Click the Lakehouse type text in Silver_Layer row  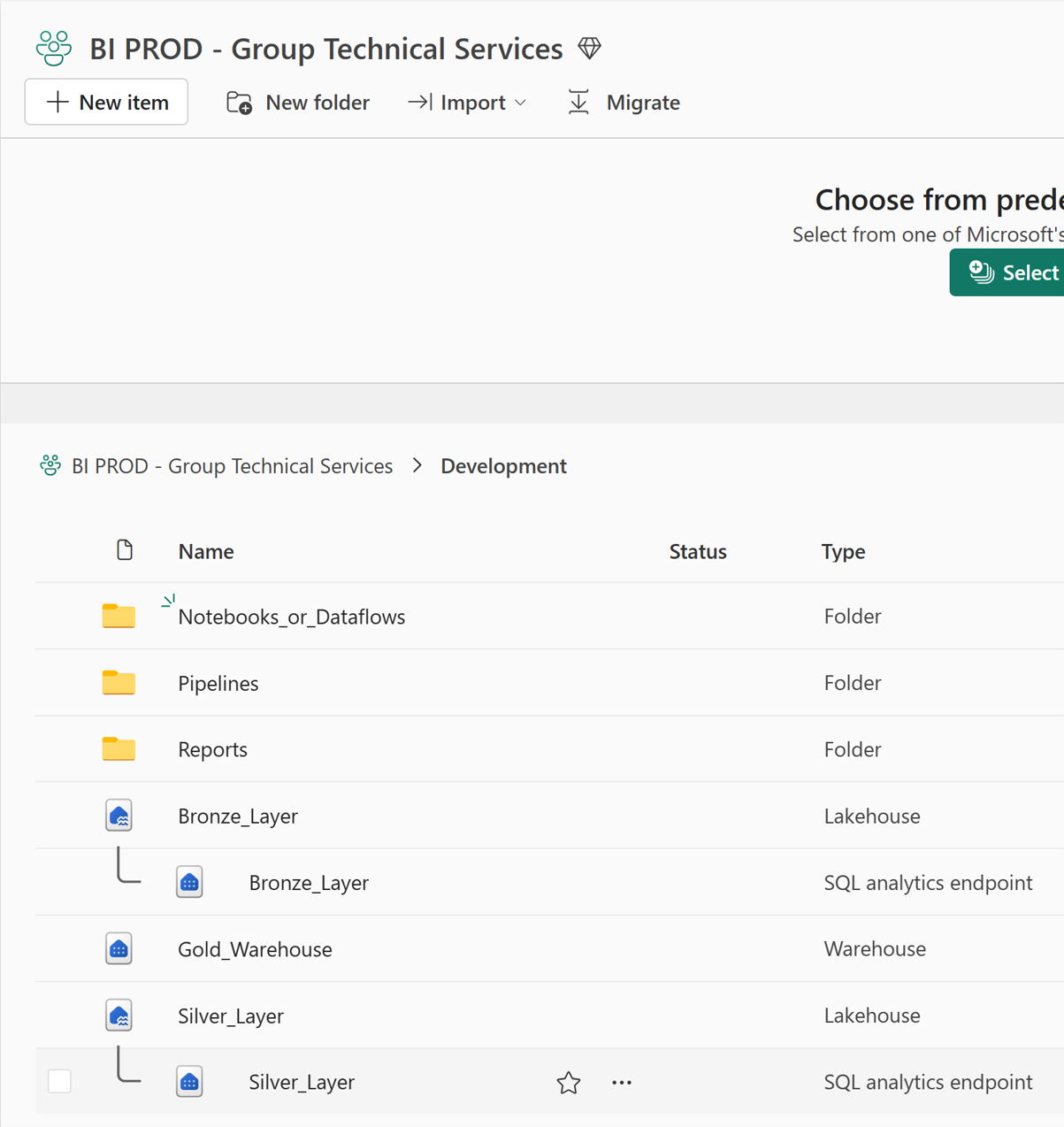(x=871, y=1015)
